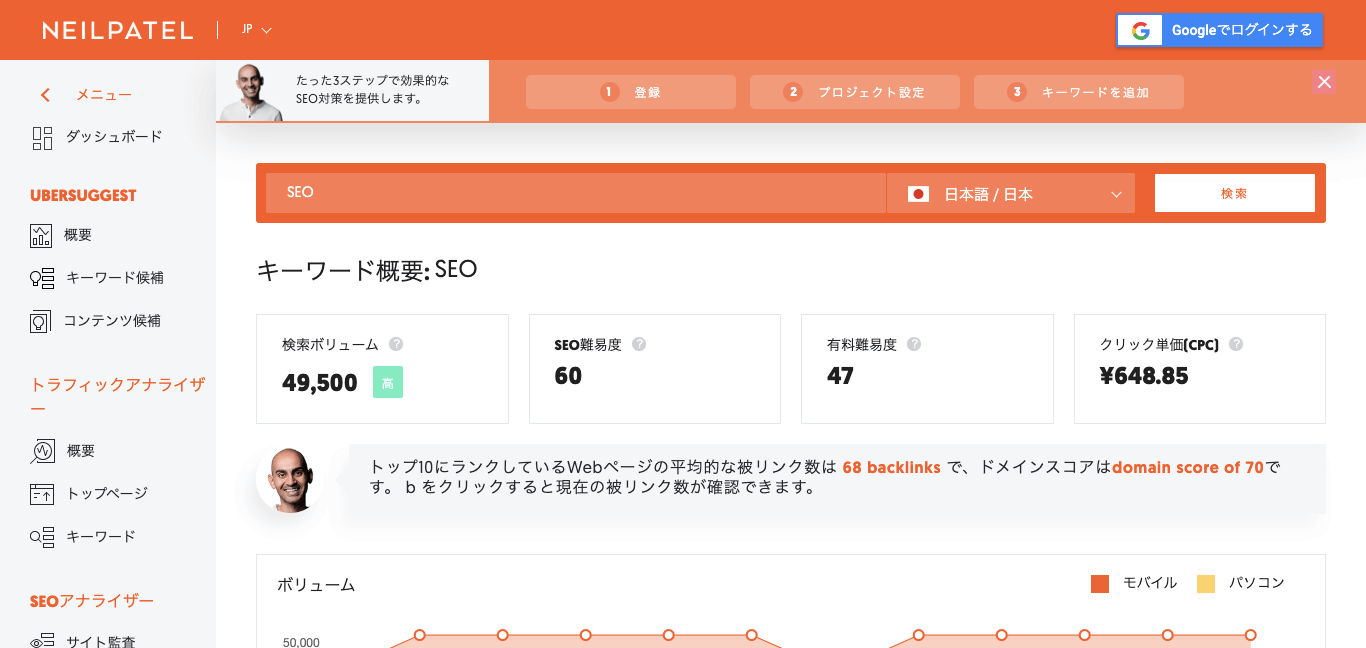Click the NEILPATEL logo
This screenshot has width=1366, height=648.
[x=118, y=30]
